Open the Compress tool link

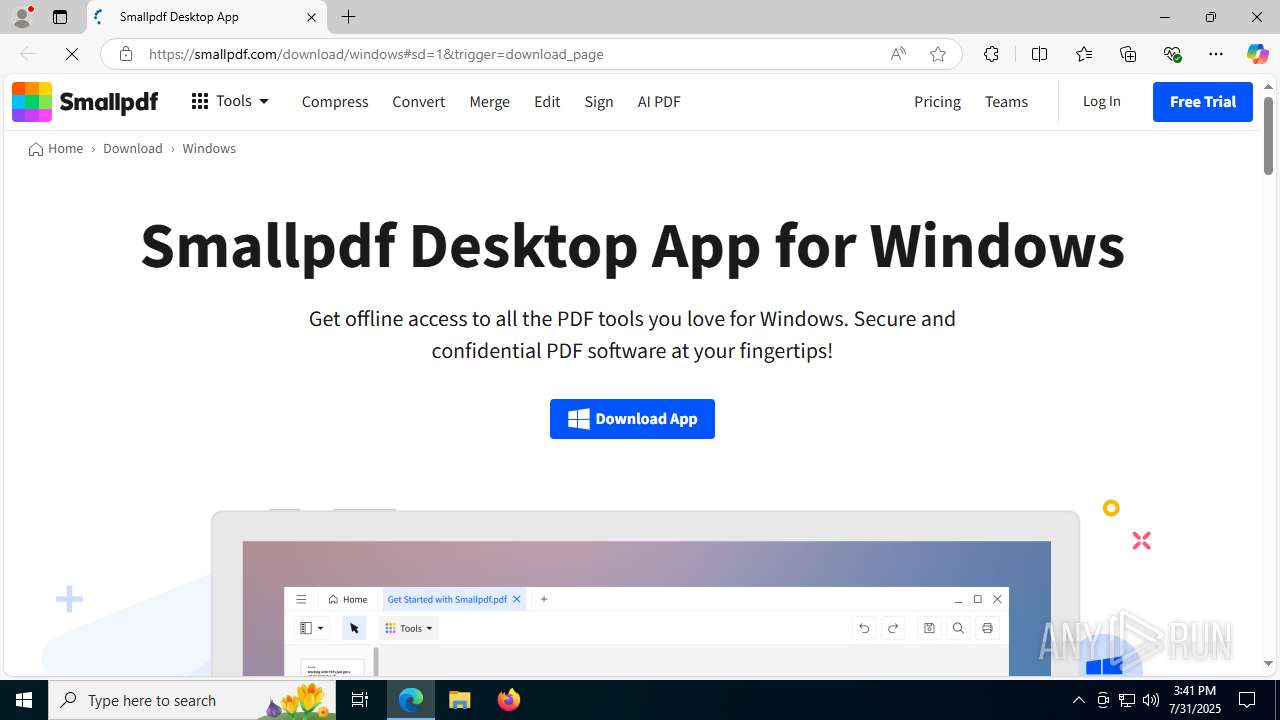335,101
